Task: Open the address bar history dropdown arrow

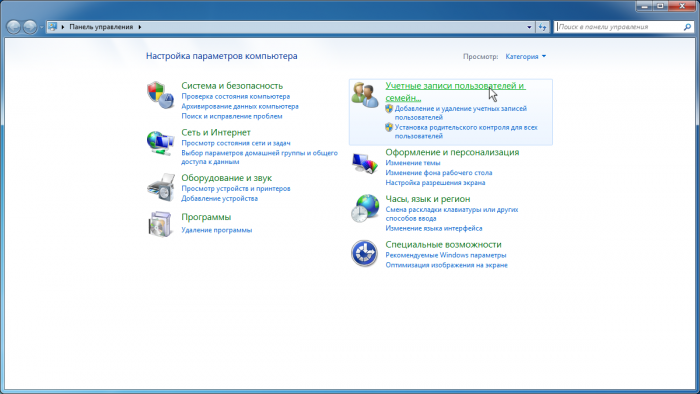Action: point(529,27)
